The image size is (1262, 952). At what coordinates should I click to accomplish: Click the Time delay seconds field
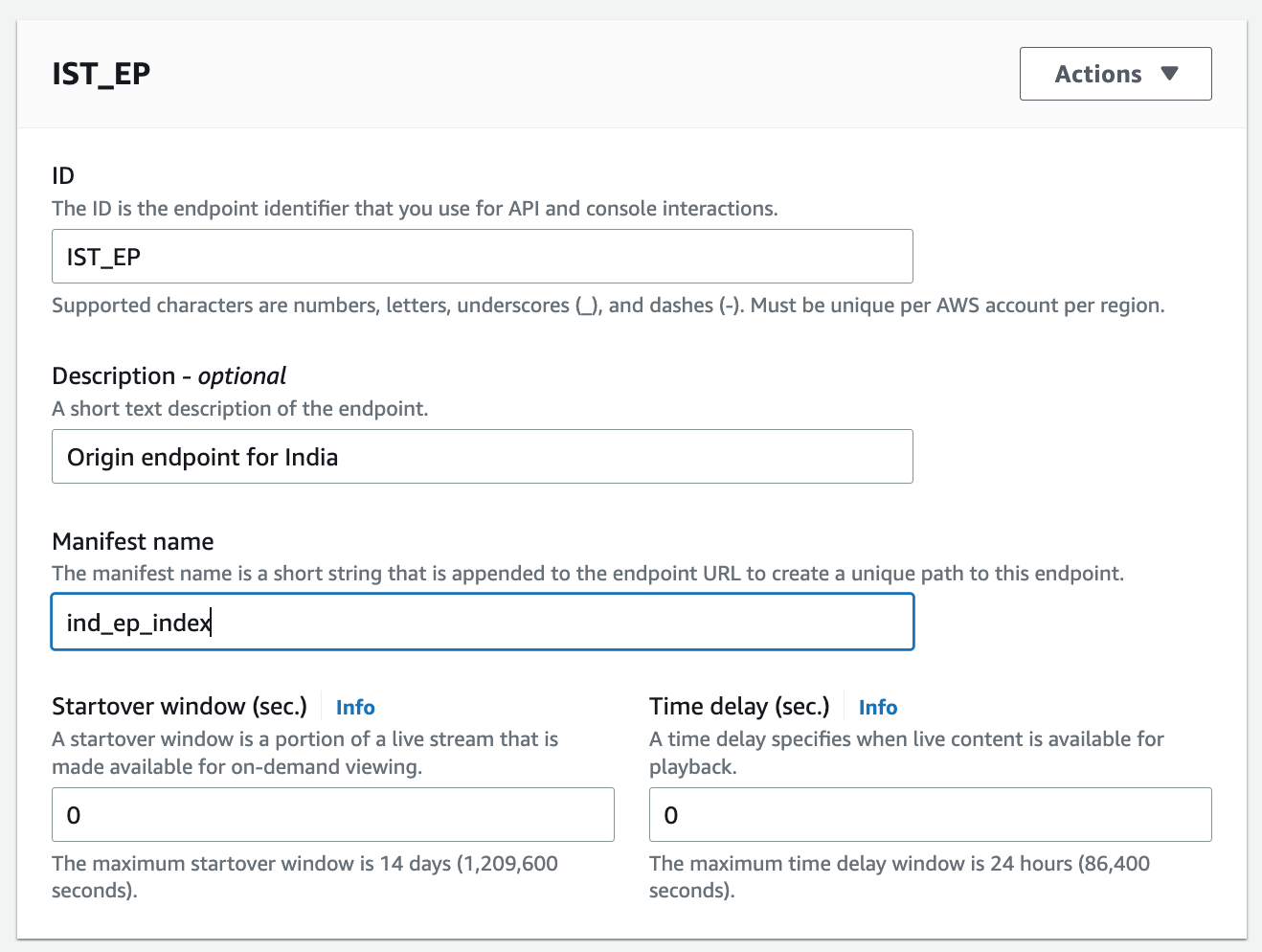tap(930, 814)
